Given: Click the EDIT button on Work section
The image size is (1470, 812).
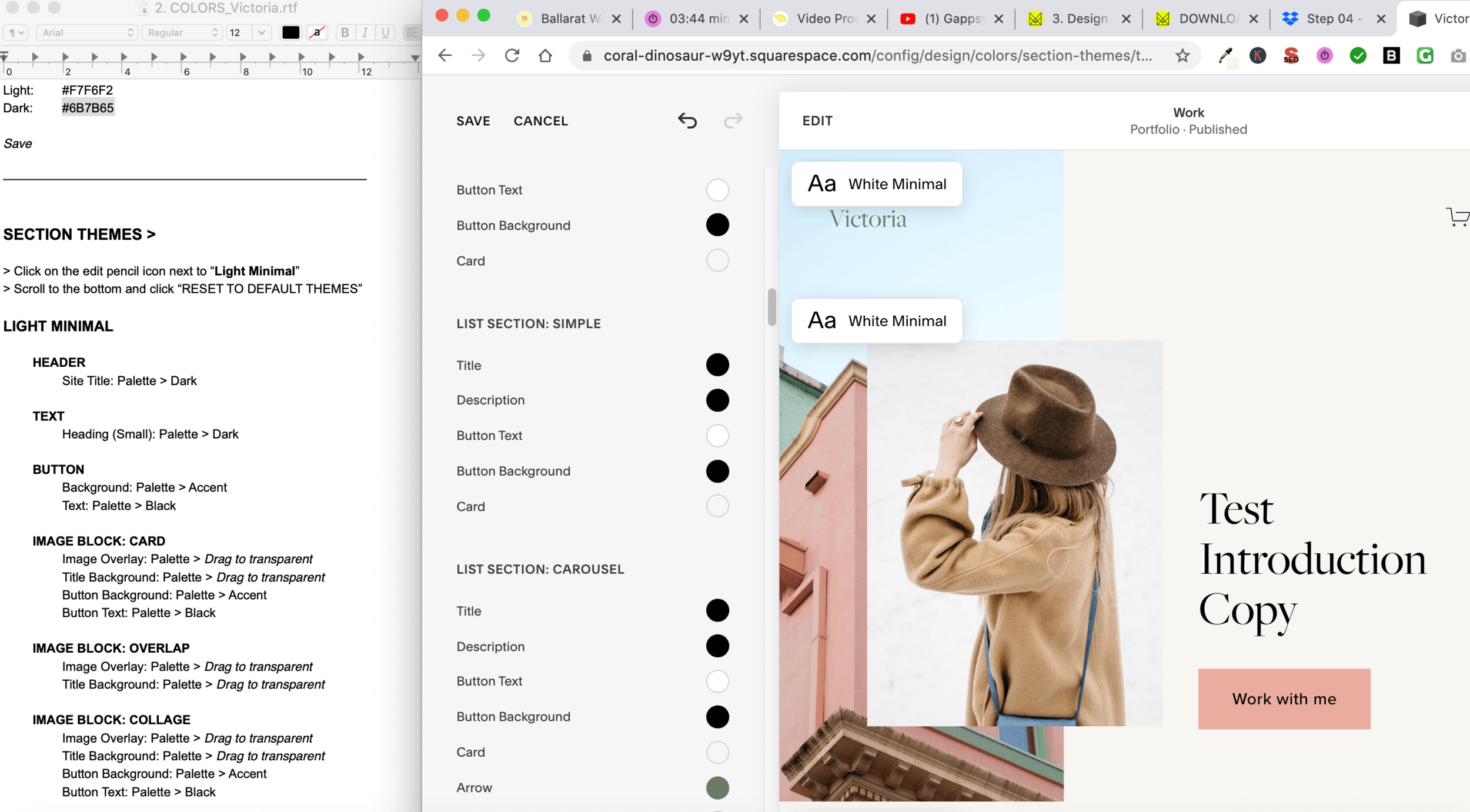Looking at the screenshot, I should tap(817, 120).
